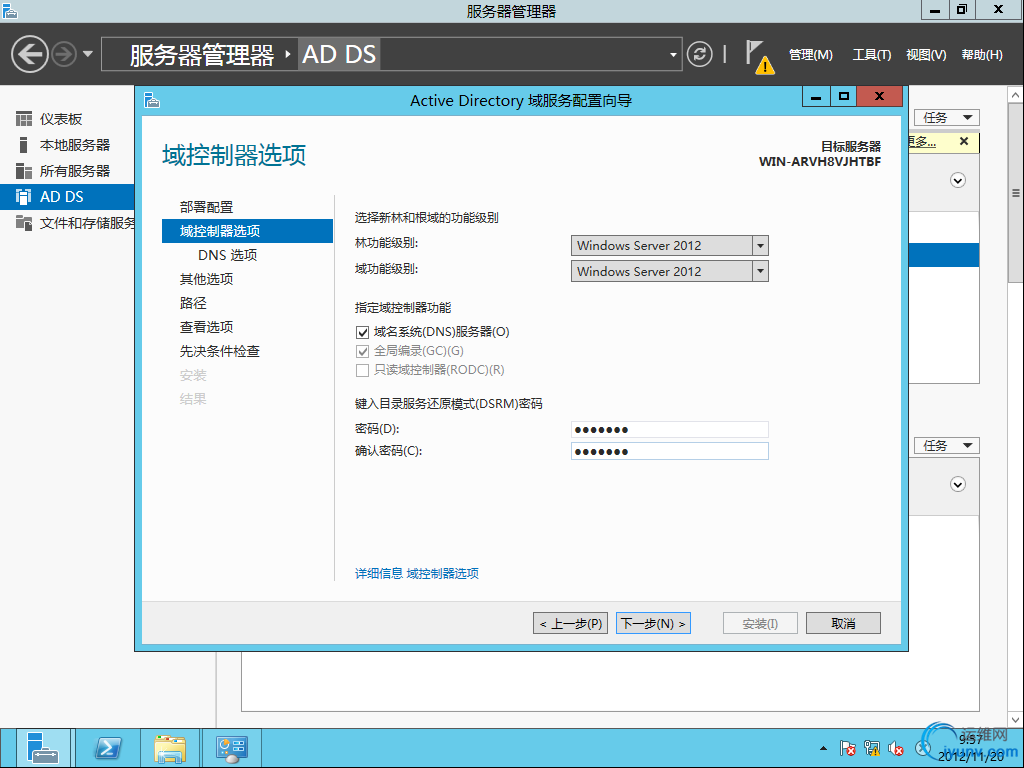Click the 仪表板 dashboard icon
Screen dimensions: 1024x768
24,119
